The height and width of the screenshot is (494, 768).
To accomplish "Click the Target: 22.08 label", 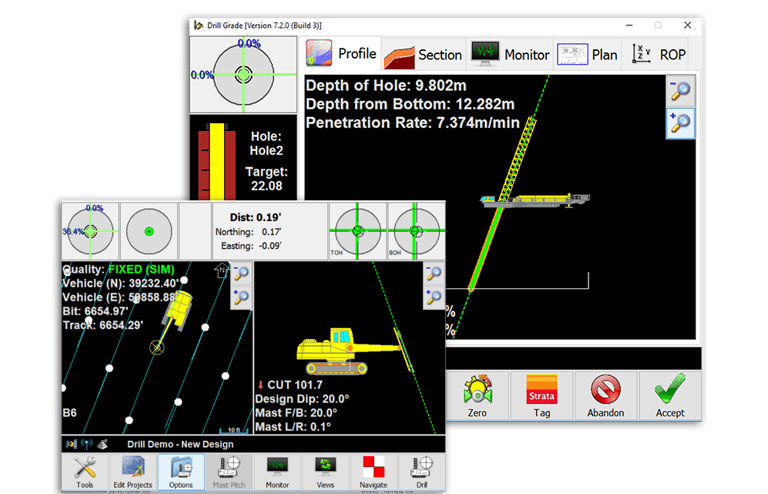I will pos(266,179).
